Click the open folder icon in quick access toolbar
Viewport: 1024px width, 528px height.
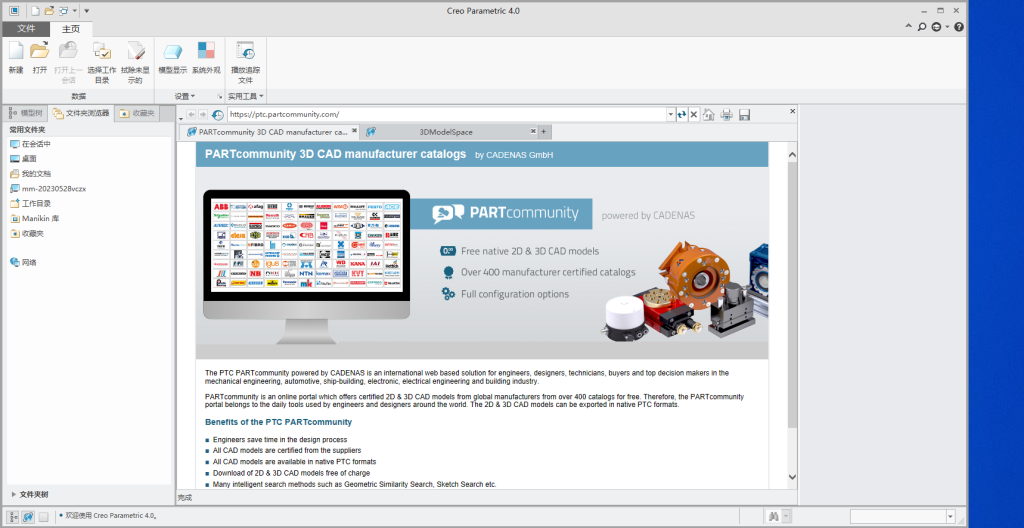[49, 10]
